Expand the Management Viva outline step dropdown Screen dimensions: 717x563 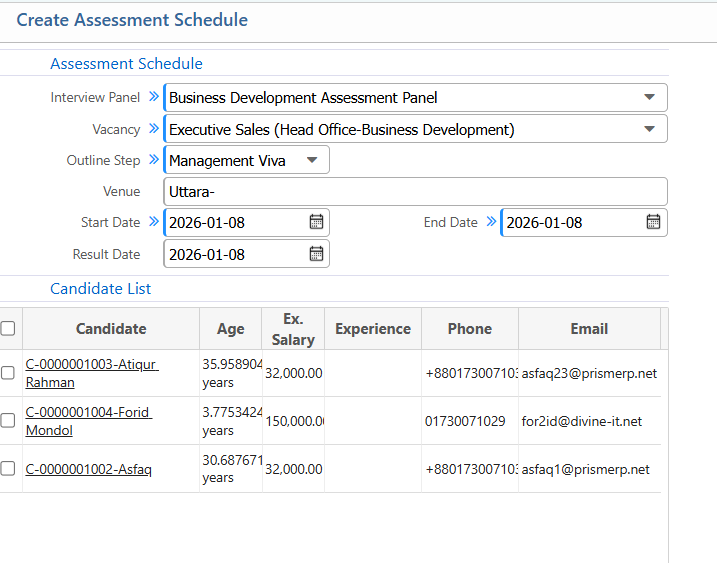click(x=311, y=160)
